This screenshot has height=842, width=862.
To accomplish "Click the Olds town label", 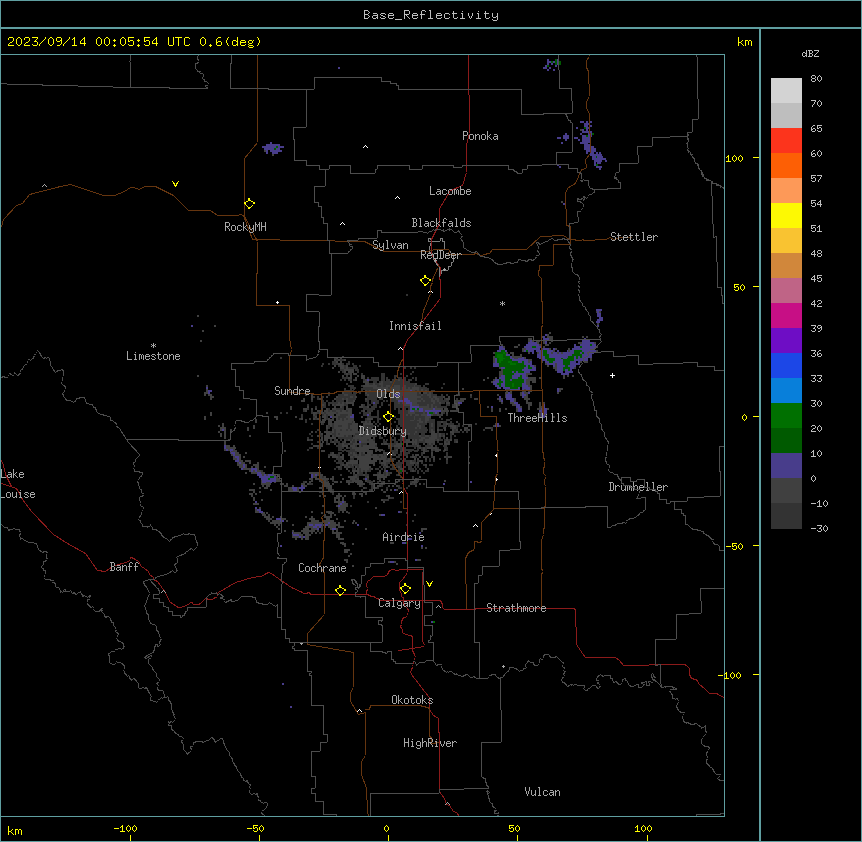I will (388, 394).
